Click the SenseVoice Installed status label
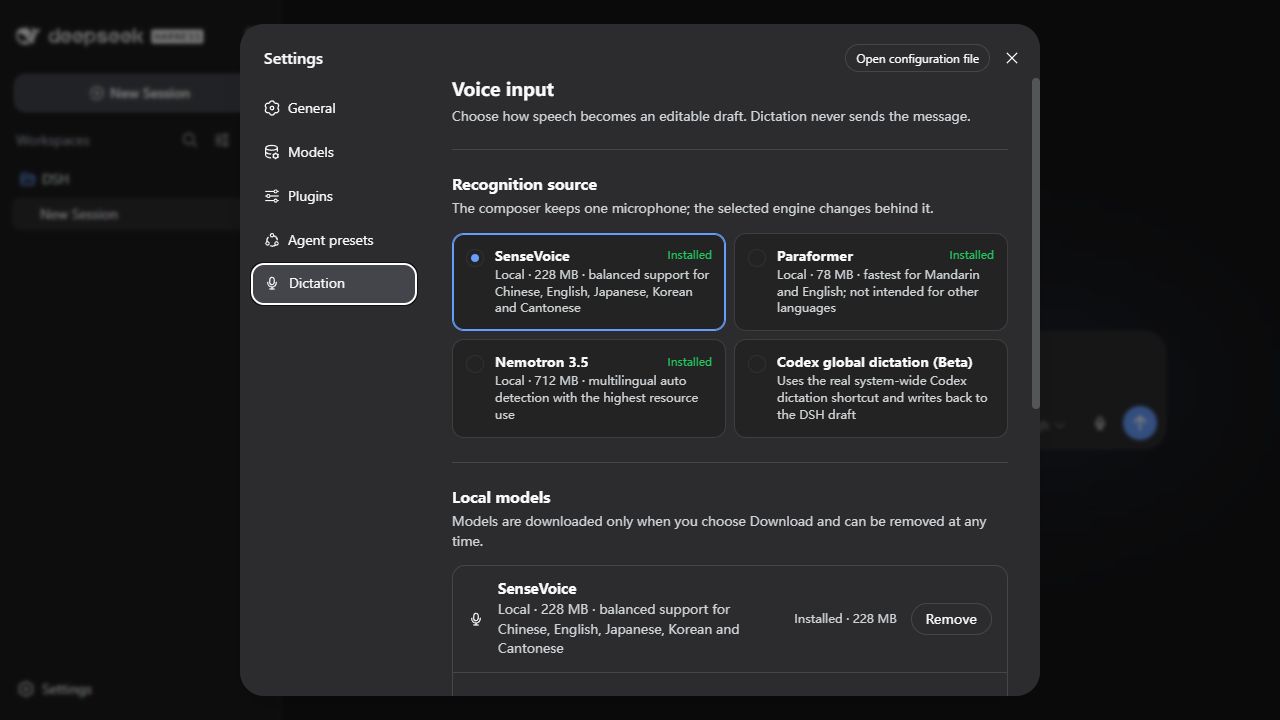 coord(689,255)
